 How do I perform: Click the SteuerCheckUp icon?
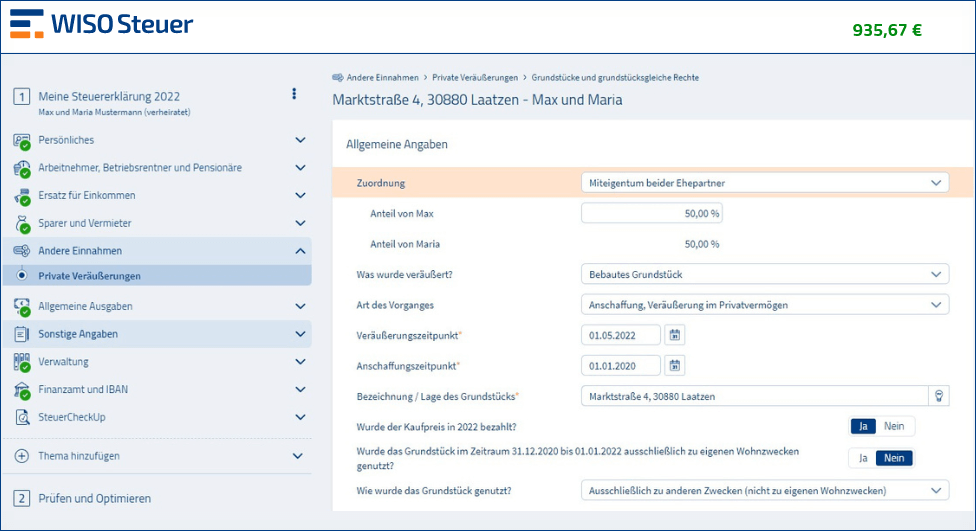click(x=22, y=417)
